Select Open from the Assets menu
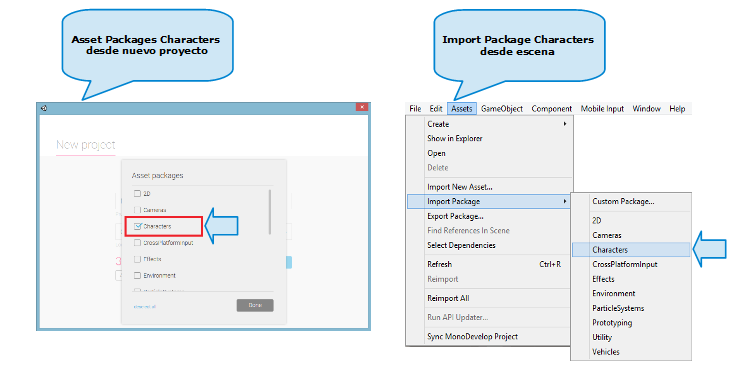Viewport: 755px width, 371px height. (490, 154)
